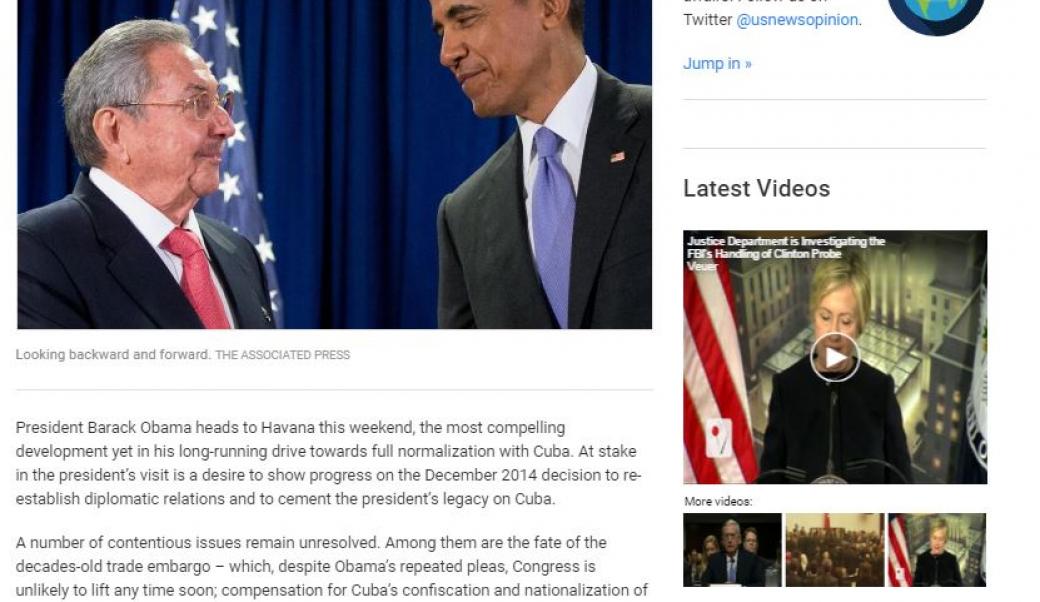Click the More videos label
Screen dimensions: 1040x602
(718, 501)
